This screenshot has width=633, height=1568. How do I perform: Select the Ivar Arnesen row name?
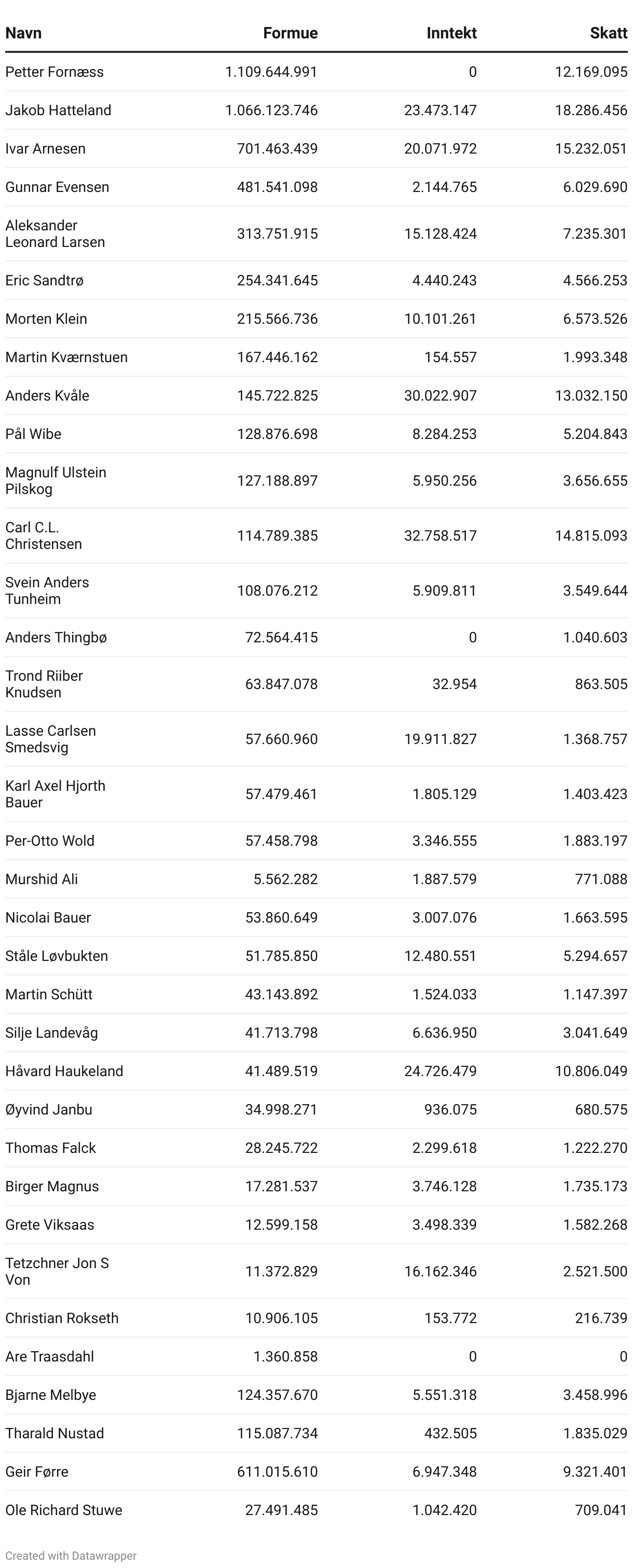(x=46, y=148)
